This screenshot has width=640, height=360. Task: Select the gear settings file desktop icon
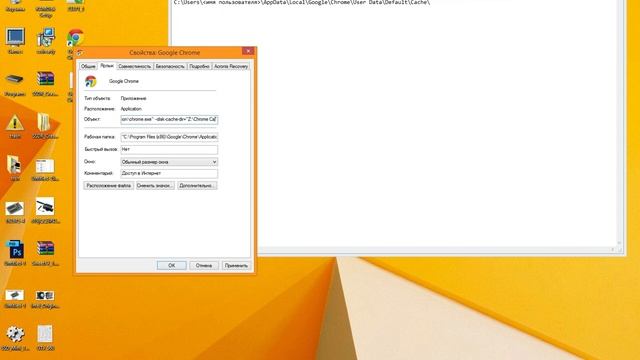(x=15, y=334)
